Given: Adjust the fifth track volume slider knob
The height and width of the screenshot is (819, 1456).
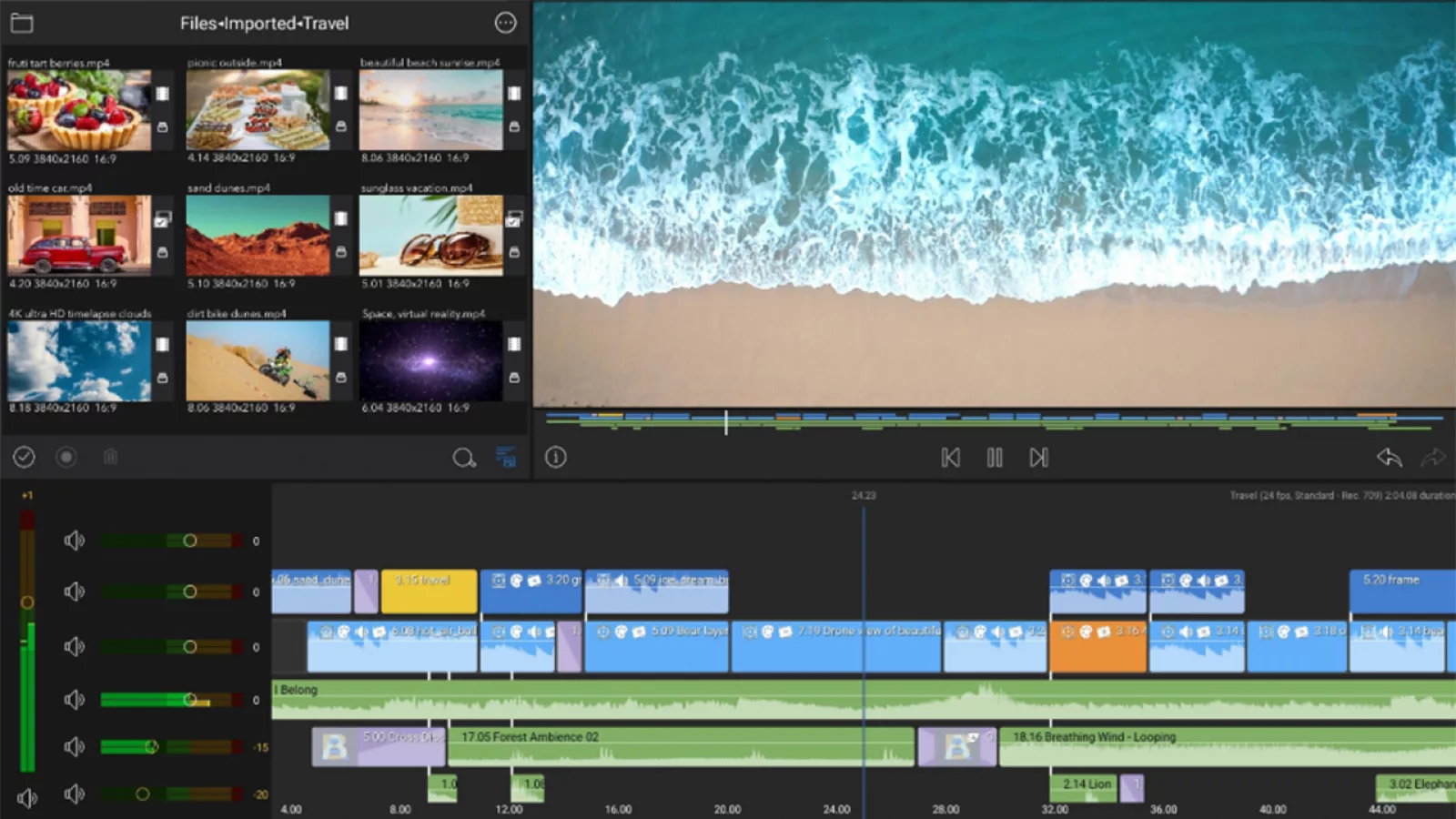Looking at the screenshot, I should click(151, 747).
